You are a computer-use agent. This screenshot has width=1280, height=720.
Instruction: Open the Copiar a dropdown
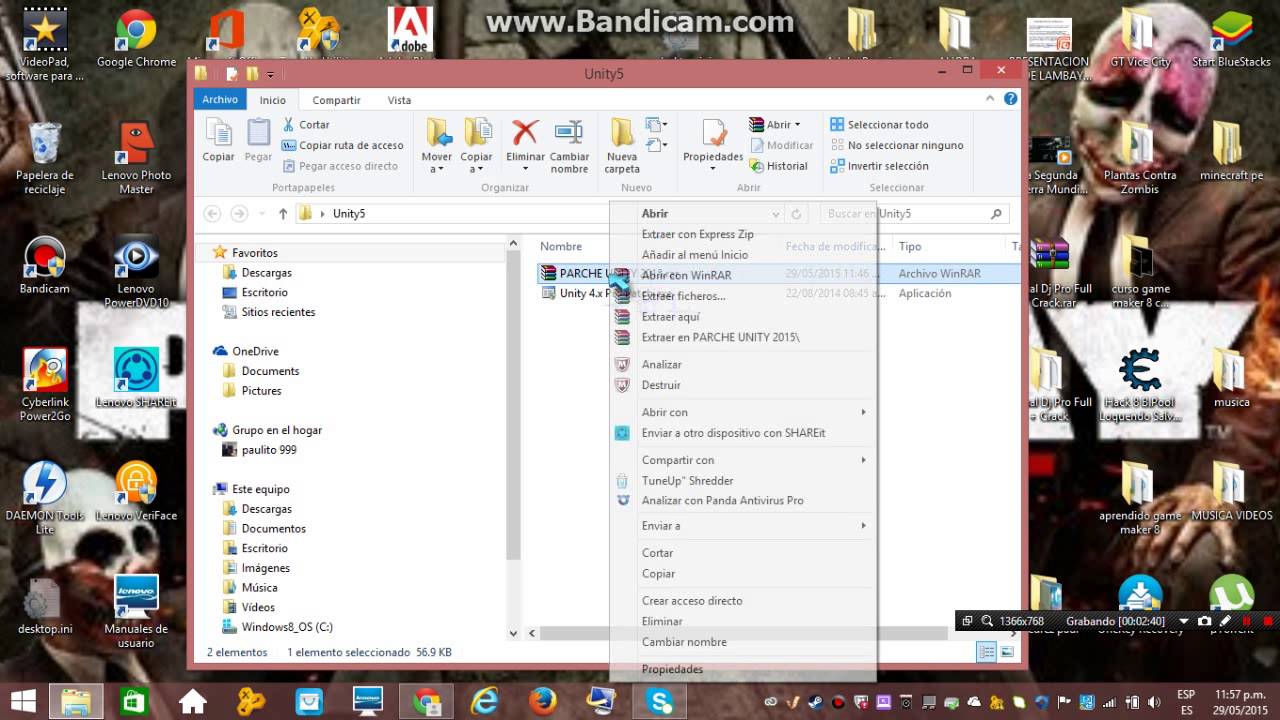[476, 146]
